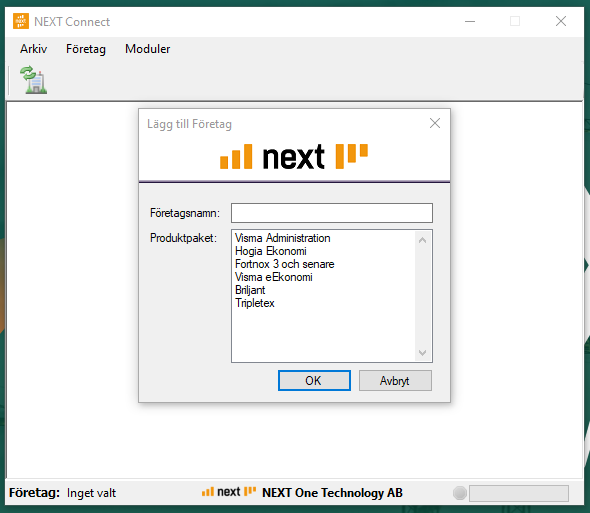Click the Företagsnamn text field
Image resolution: width=590 pixels, height=513 pixels.
coord(332,213)
